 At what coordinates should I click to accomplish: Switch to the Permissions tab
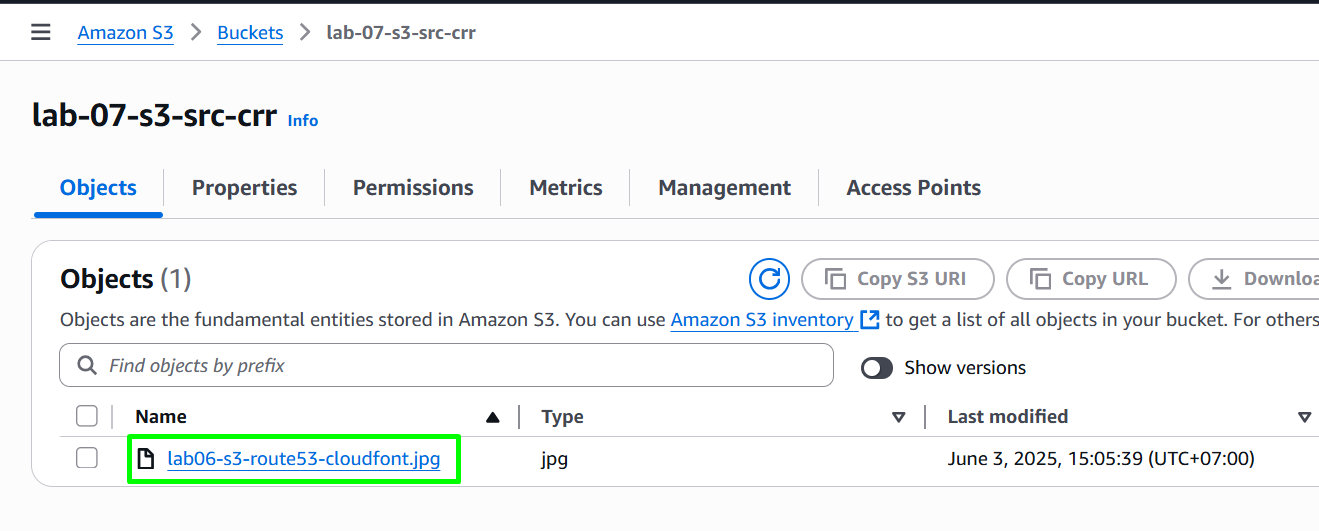point(413,188)
